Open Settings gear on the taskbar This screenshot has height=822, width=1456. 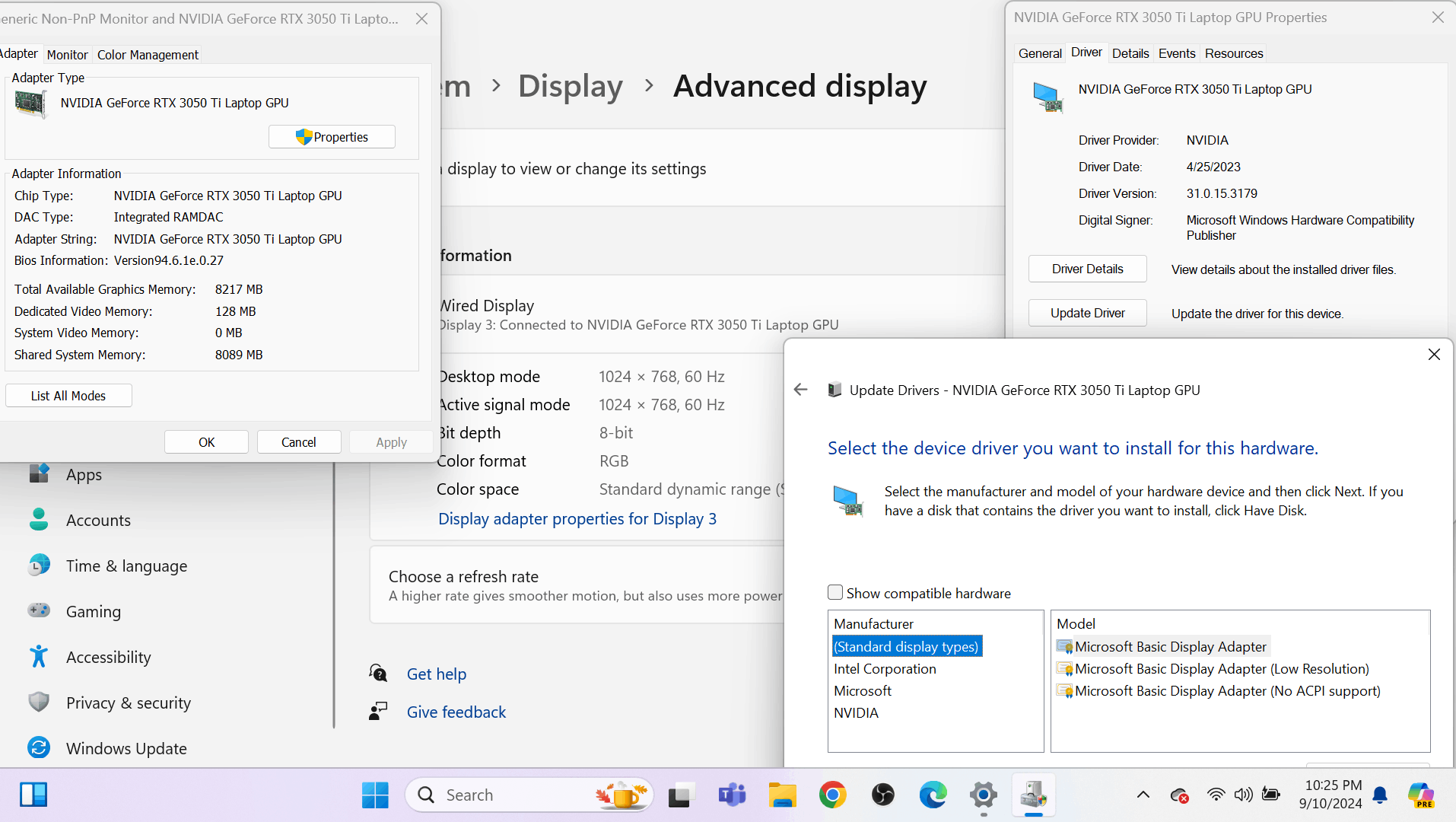[984, 795]
